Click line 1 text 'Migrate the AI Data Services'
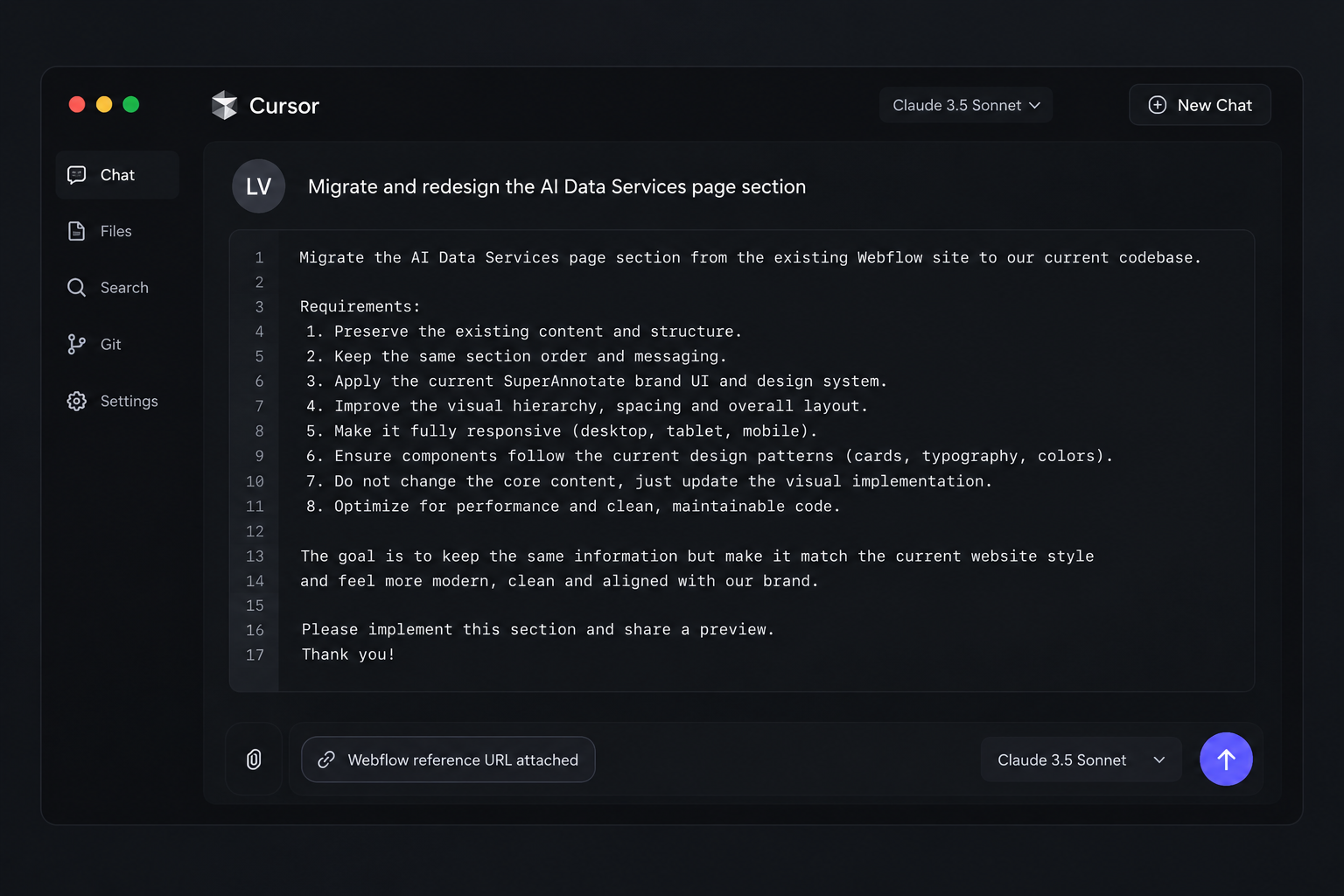Viewport: 1344px width, 896px height. (429, 257)
